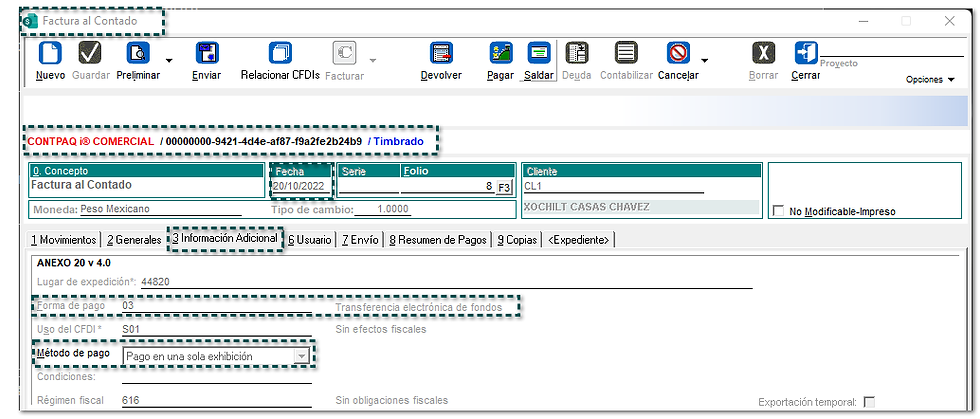Click the window title bar app icon
980x419 pixels.
pyautogui.click(x=30, y=21)
